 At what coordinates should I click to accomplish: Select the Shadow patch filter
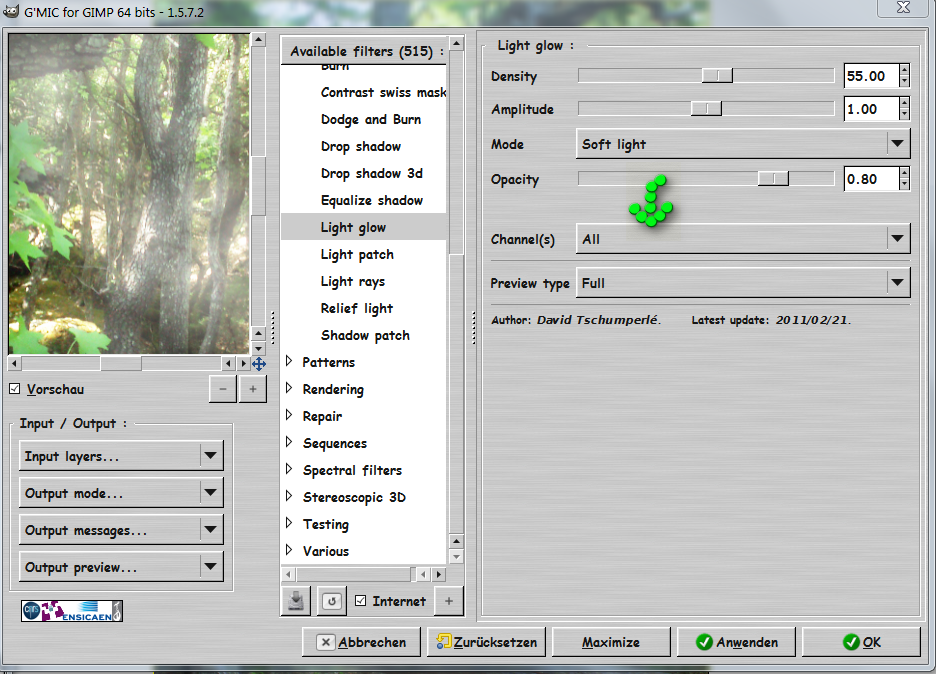coord(365,336)
